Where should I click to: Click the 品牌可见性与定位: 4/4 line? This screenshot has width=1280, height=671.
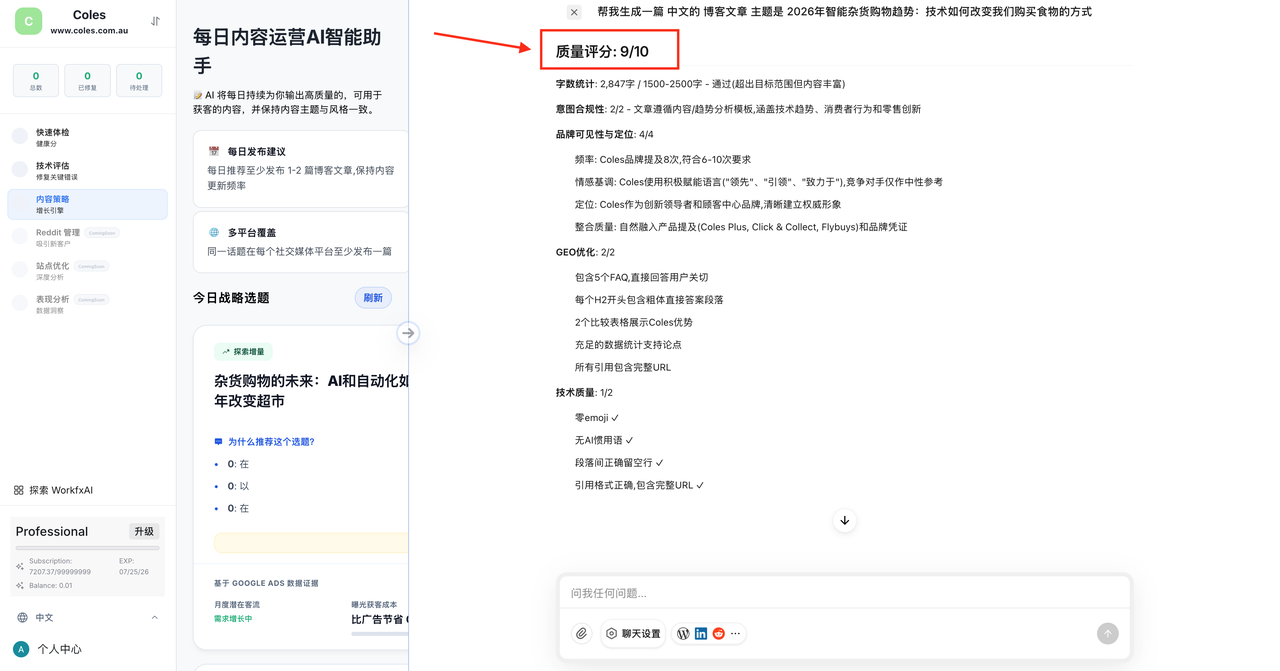[x=604, y=134]
